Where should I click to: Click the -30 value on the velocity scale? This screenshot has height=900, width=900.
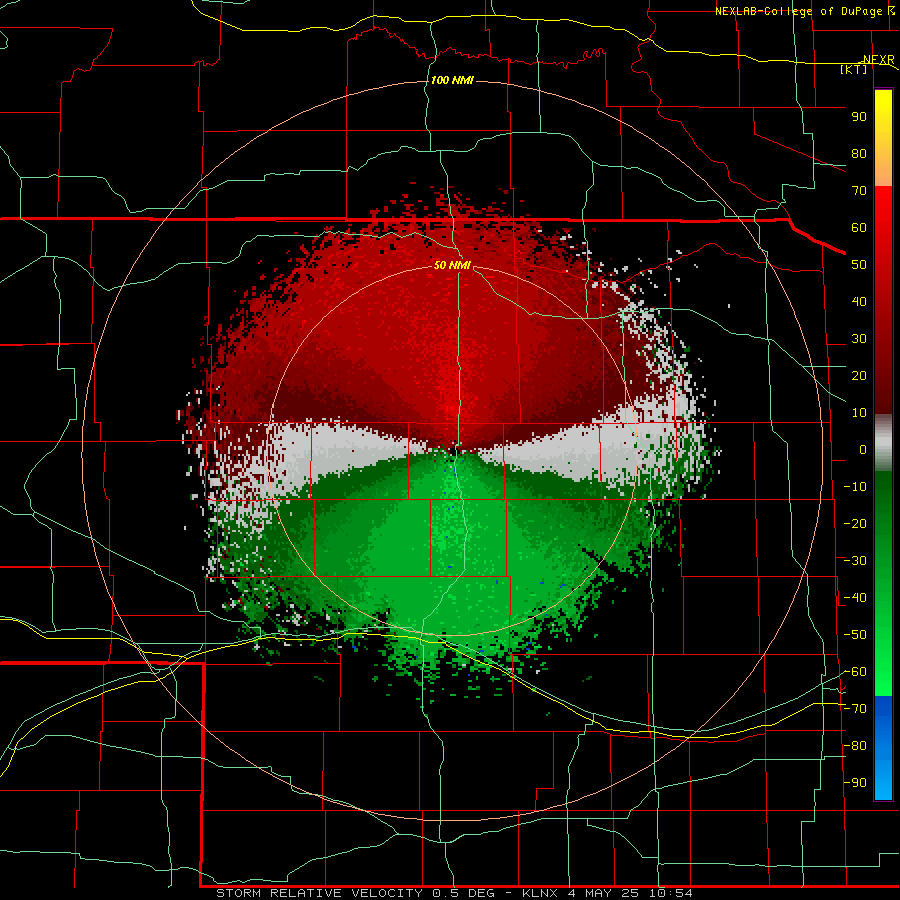pyautogui.click(x=855, y=561)
